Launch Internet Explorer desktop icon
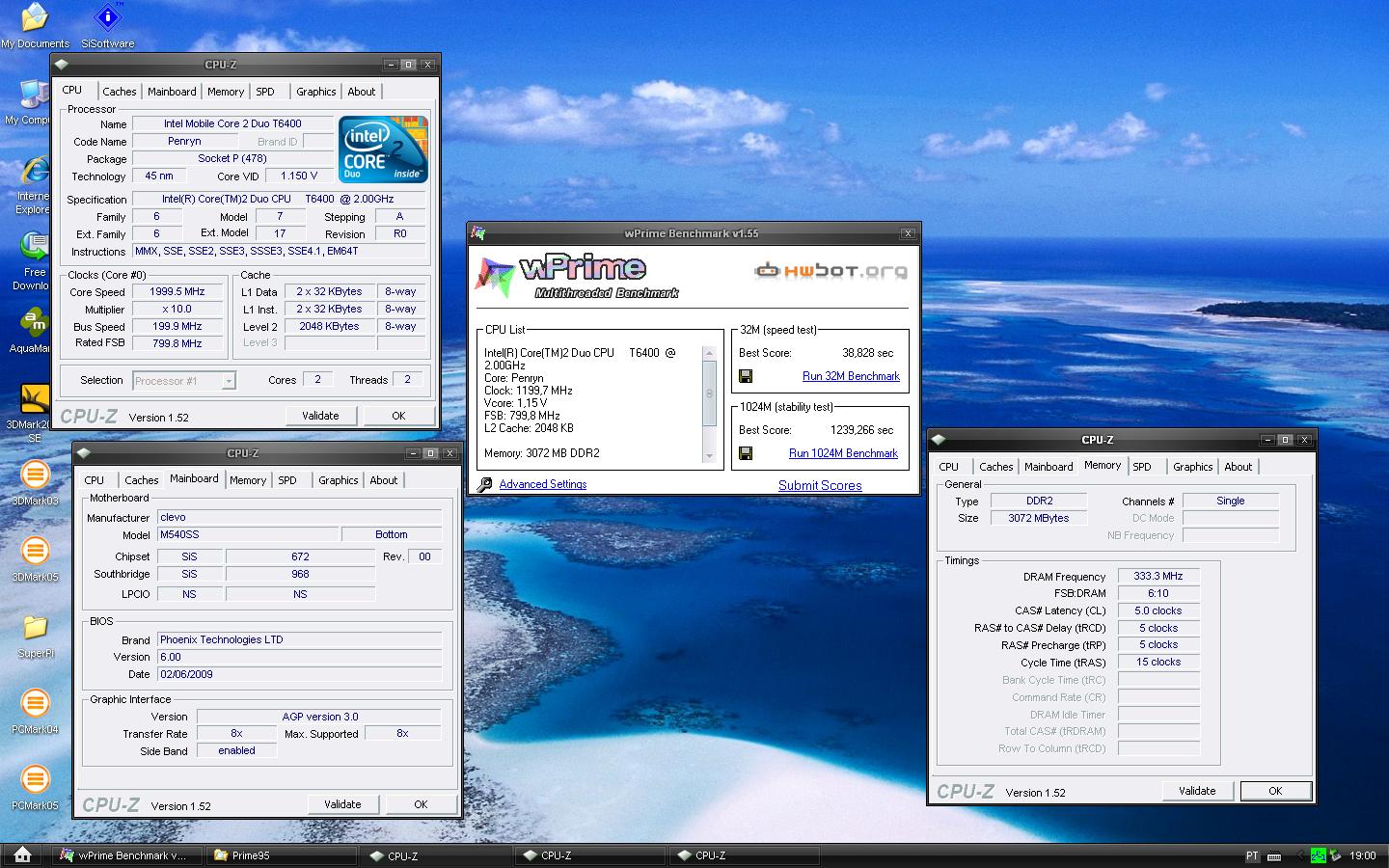This screenshot has height=868, width=1389. [35, 185]
